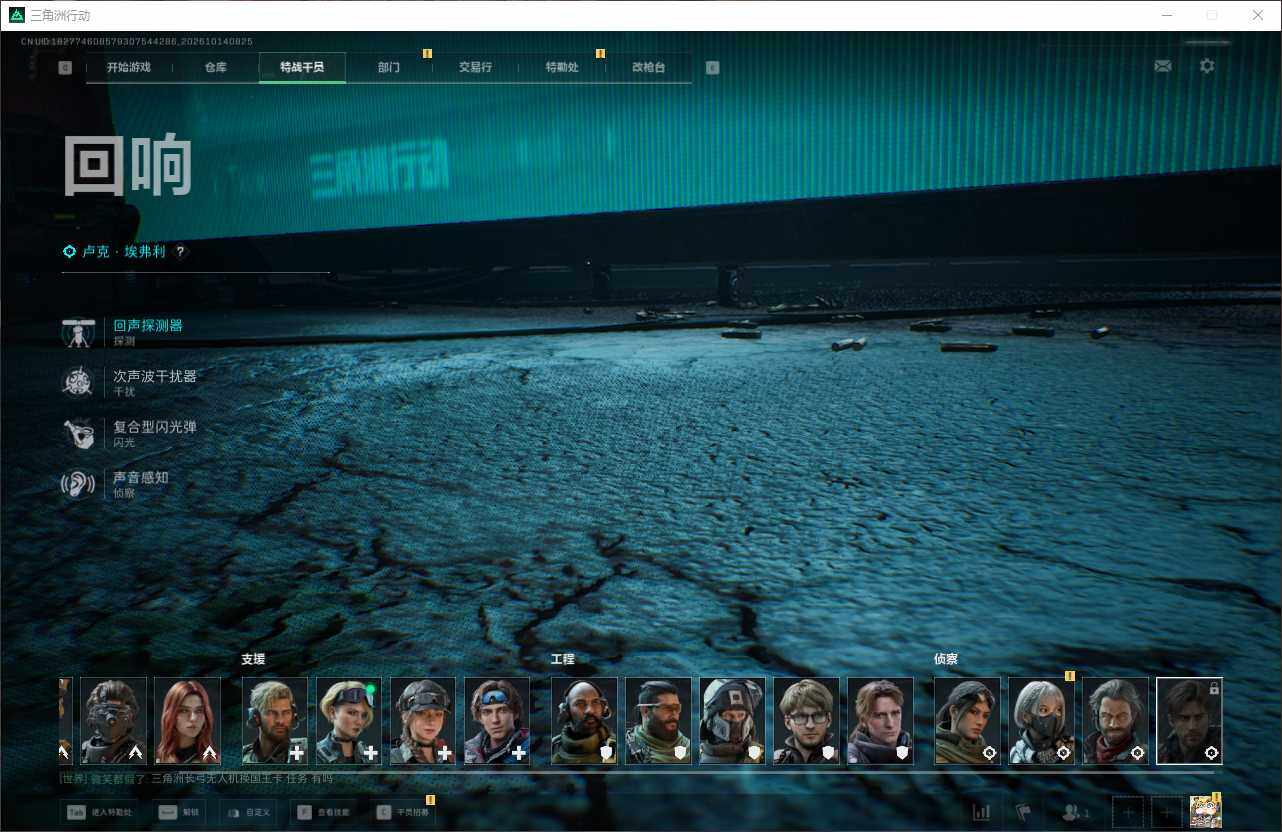Click the 自定义 customize button
The image size is (1282, 832).
[249, 813]
